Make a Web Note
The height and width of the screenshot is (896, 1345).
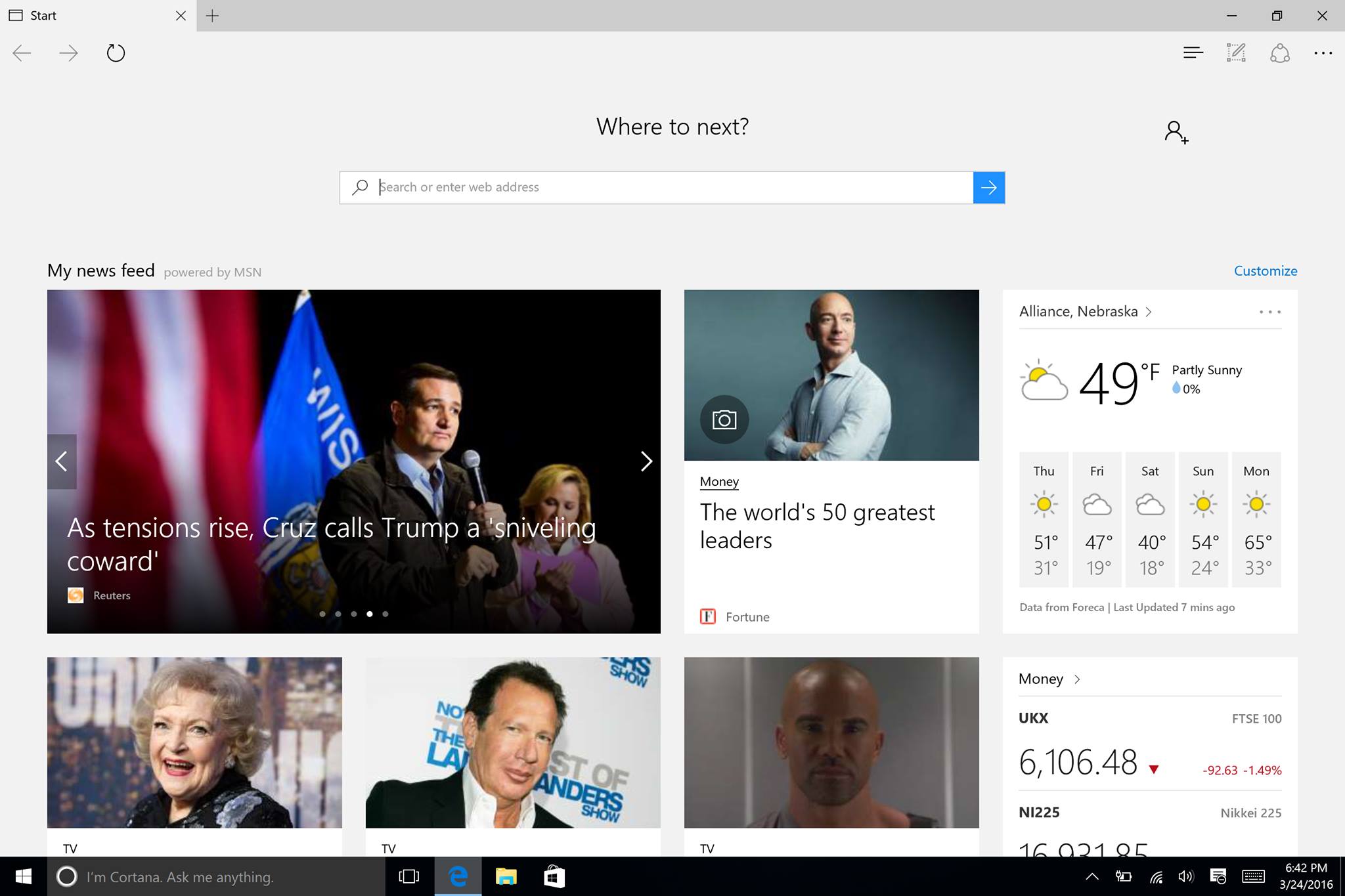(1236, 53)
